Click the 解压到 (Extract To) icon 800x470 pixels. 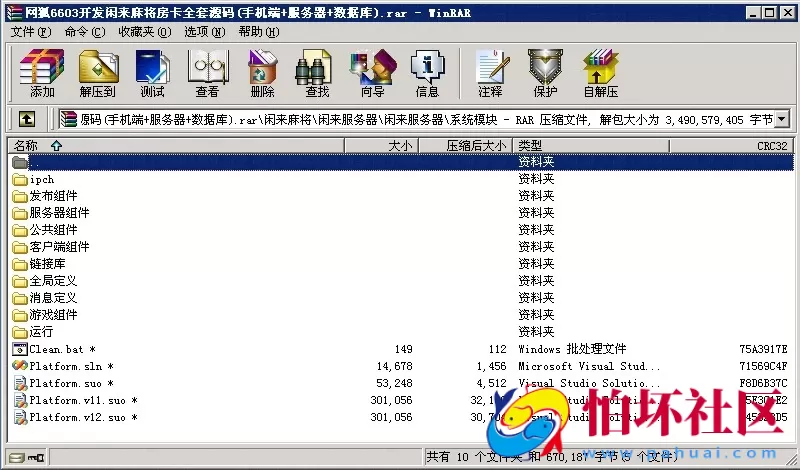pyautogui.click(x=97, y=73)
